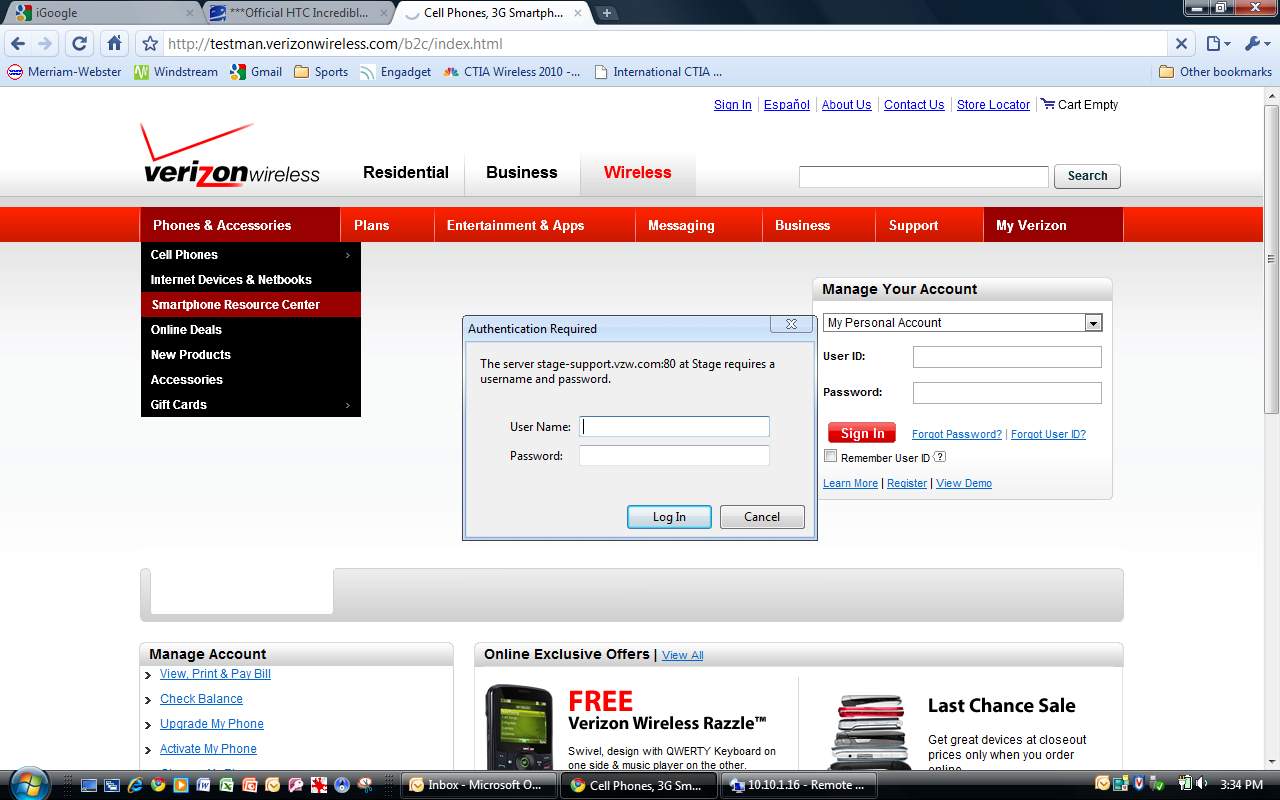Close the iGoogle tab

(x=190, y=13)
